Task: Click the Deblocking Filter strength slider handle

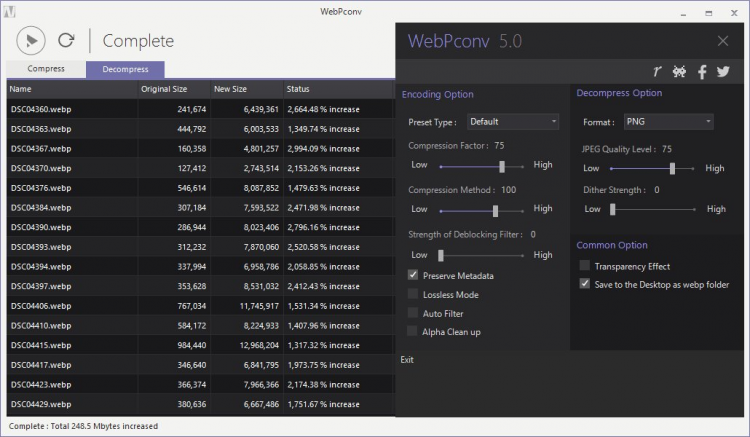Action: pyautogui.click(x=441, y=255)
